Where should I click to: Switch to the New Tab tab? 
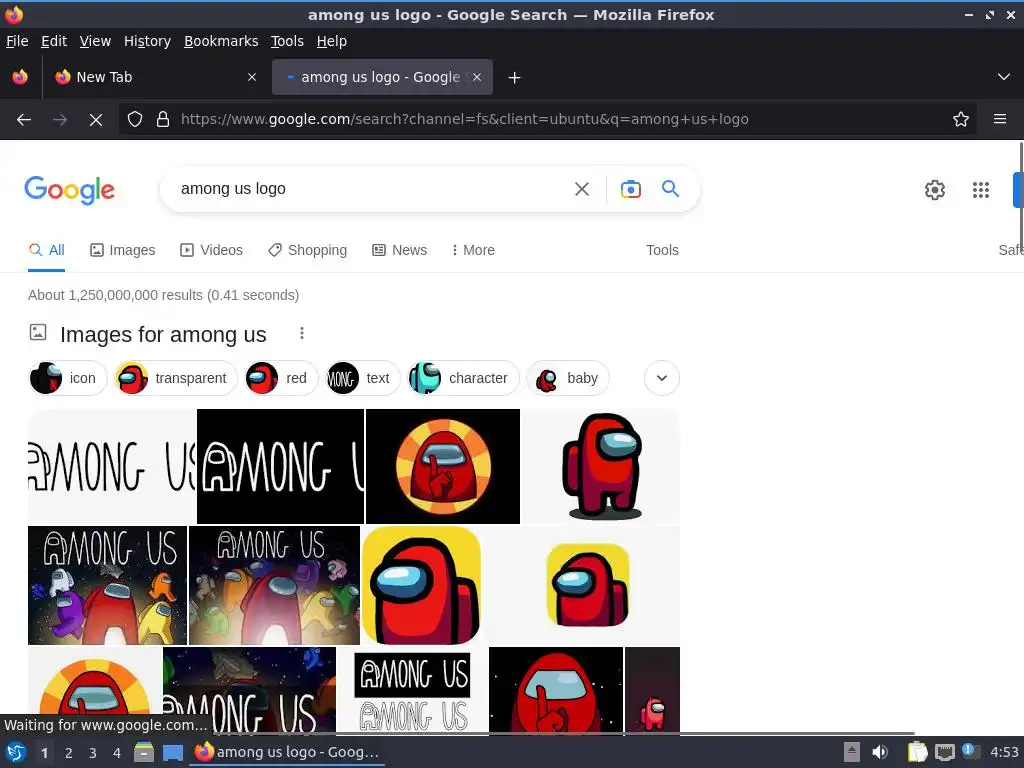click(155, 77)
